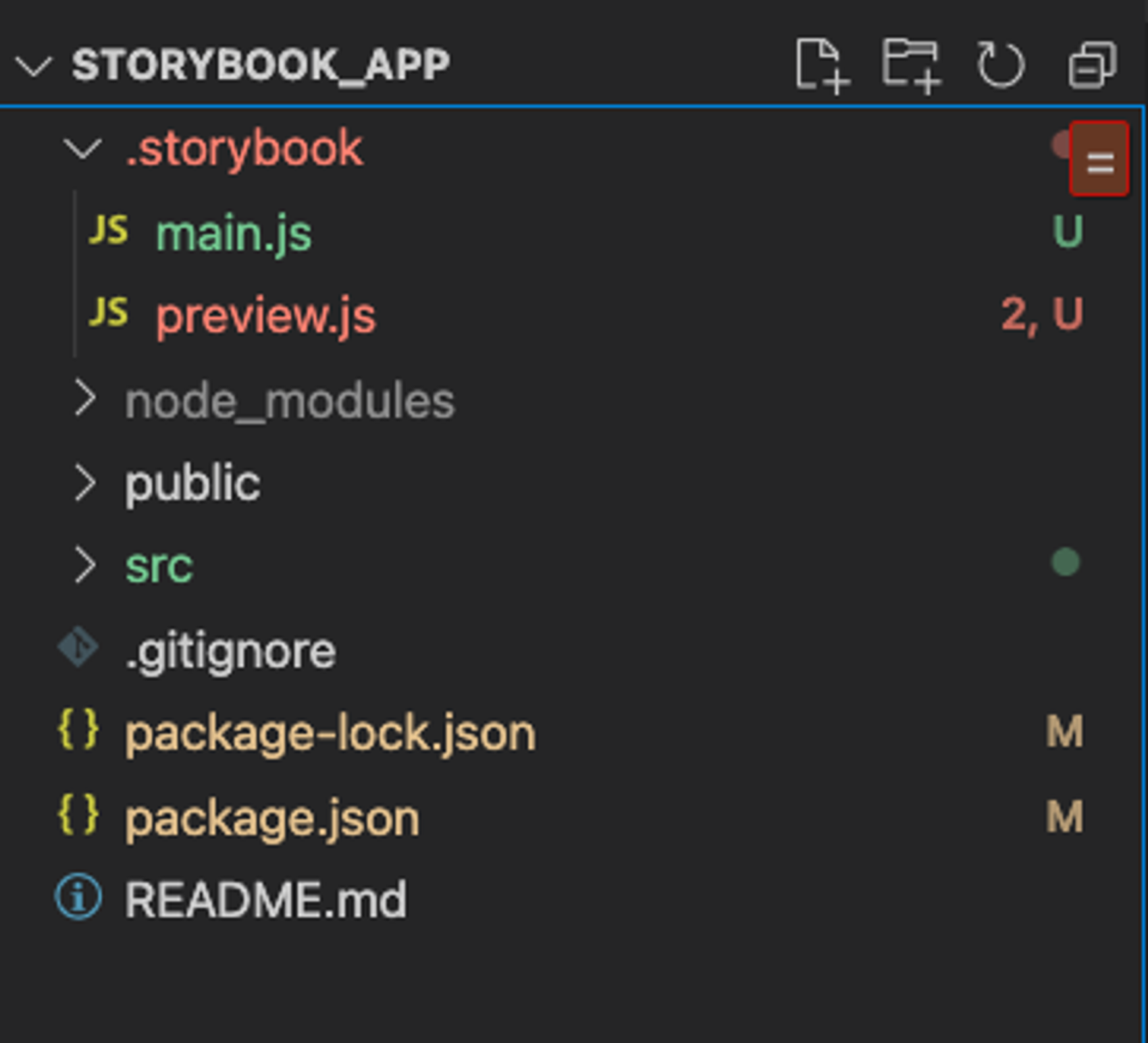Click the info icon beside README.md

[78, 898]
